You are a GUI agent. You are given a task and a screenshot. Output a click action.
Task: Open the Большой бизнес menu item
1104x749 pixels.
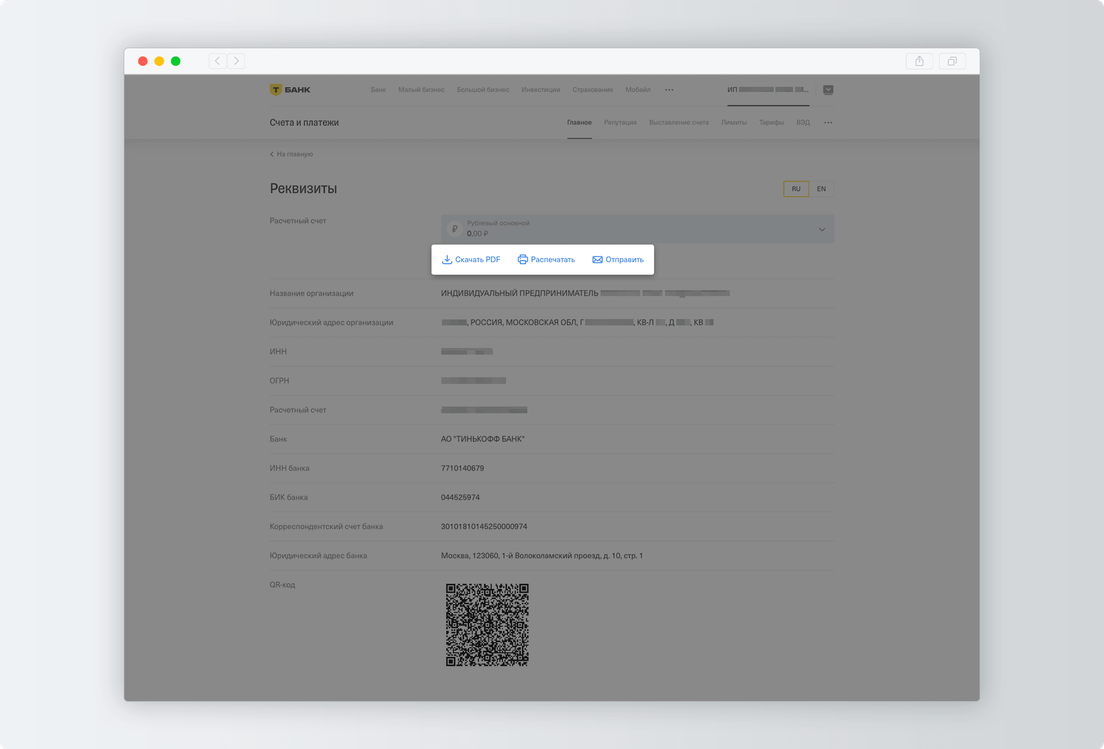[x=483, y=90]
